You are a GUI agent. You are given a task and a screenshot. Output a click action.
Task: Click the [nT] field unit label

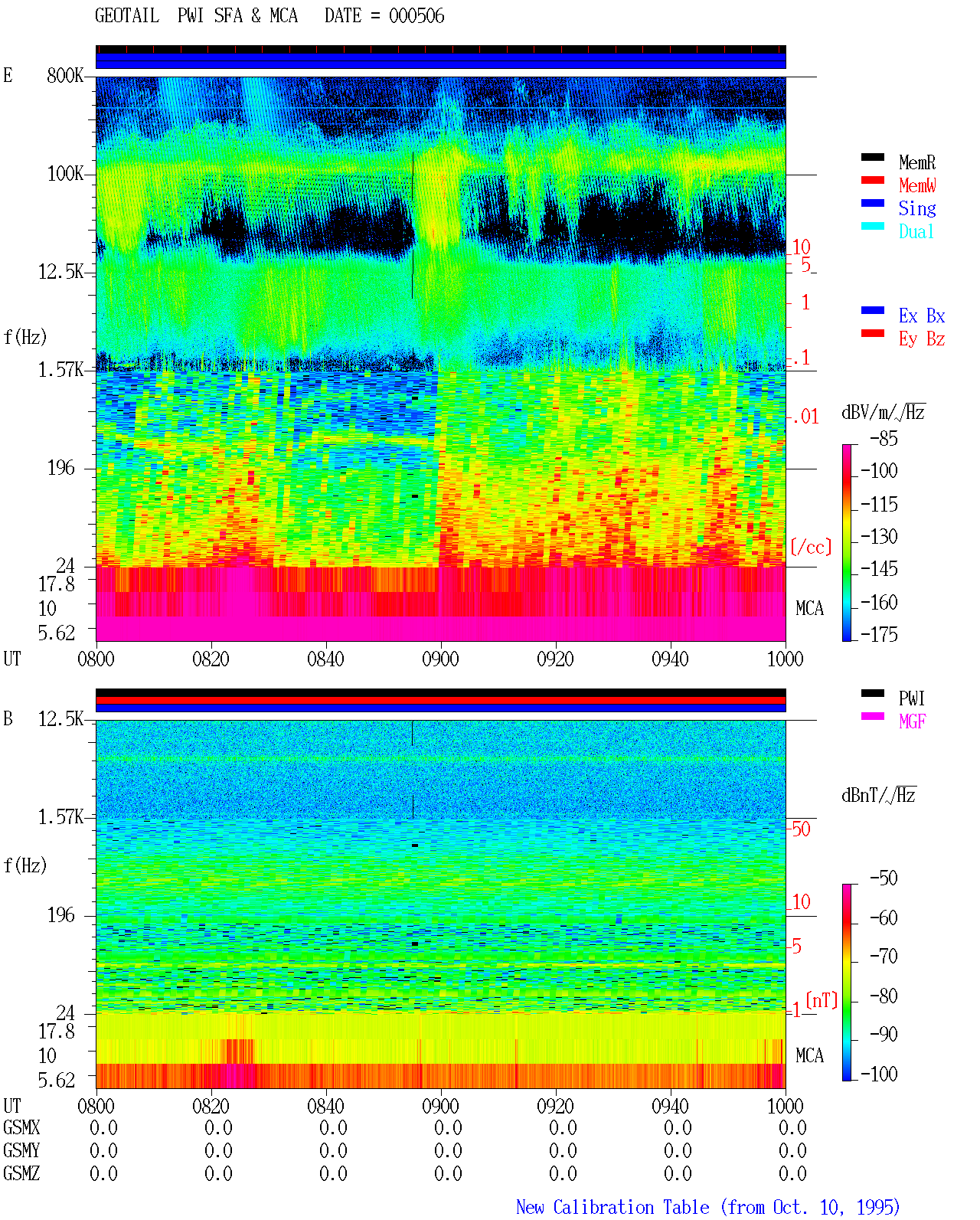point(822,1000)
